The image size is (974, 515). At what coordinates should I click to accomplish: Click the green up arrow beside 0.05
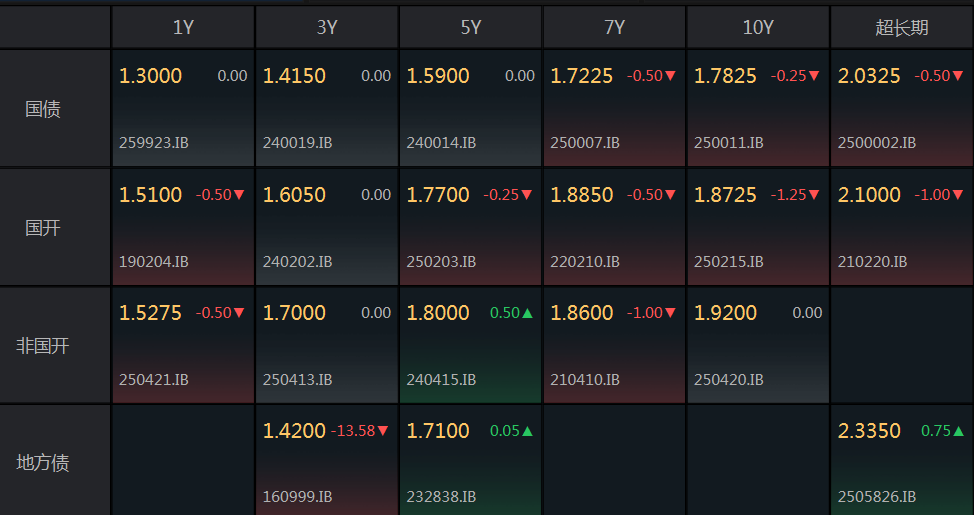[x=527, y=431]
